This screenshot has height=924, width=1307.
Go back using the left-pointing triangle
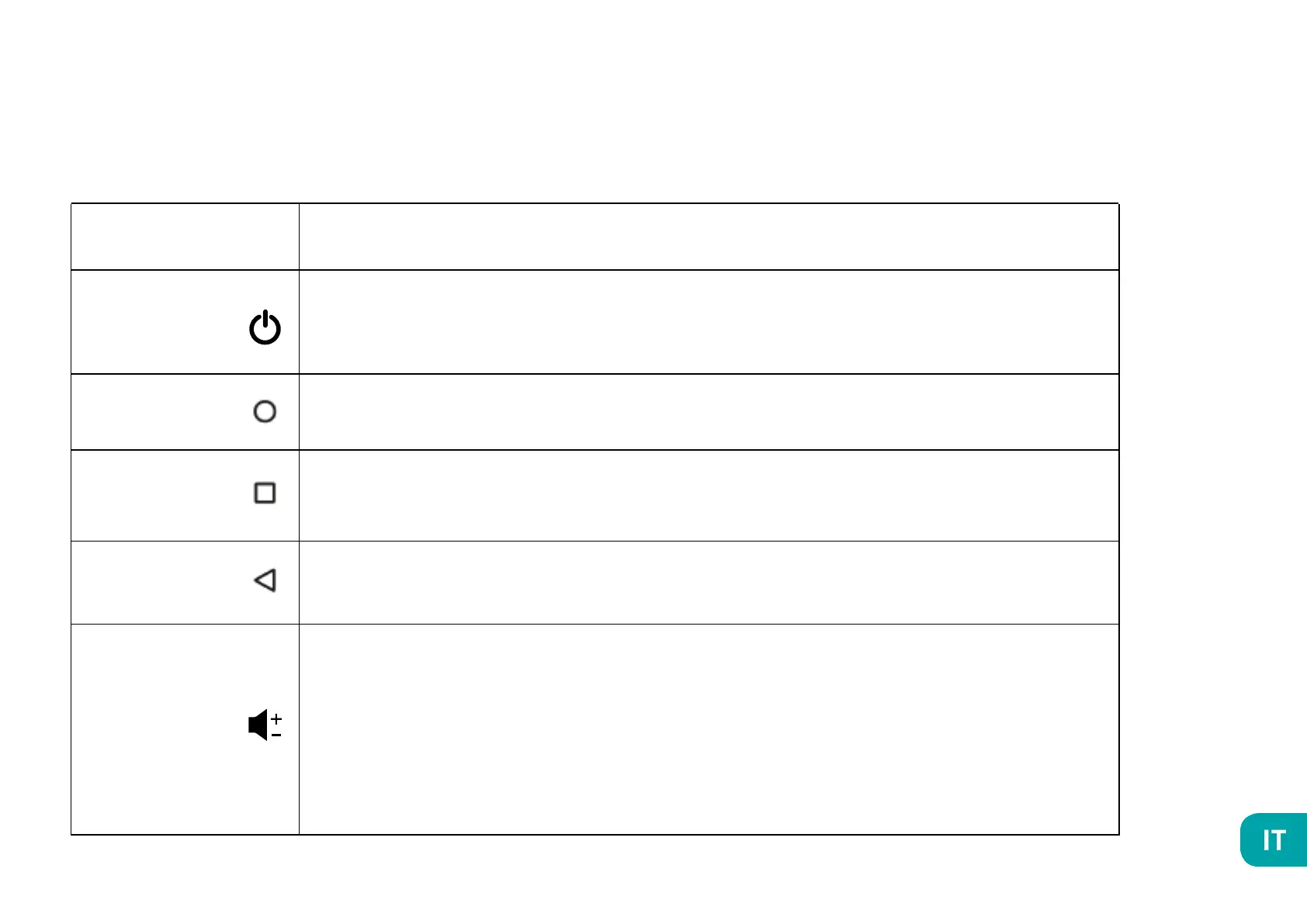pyautogui.click(x=265, y=580)
